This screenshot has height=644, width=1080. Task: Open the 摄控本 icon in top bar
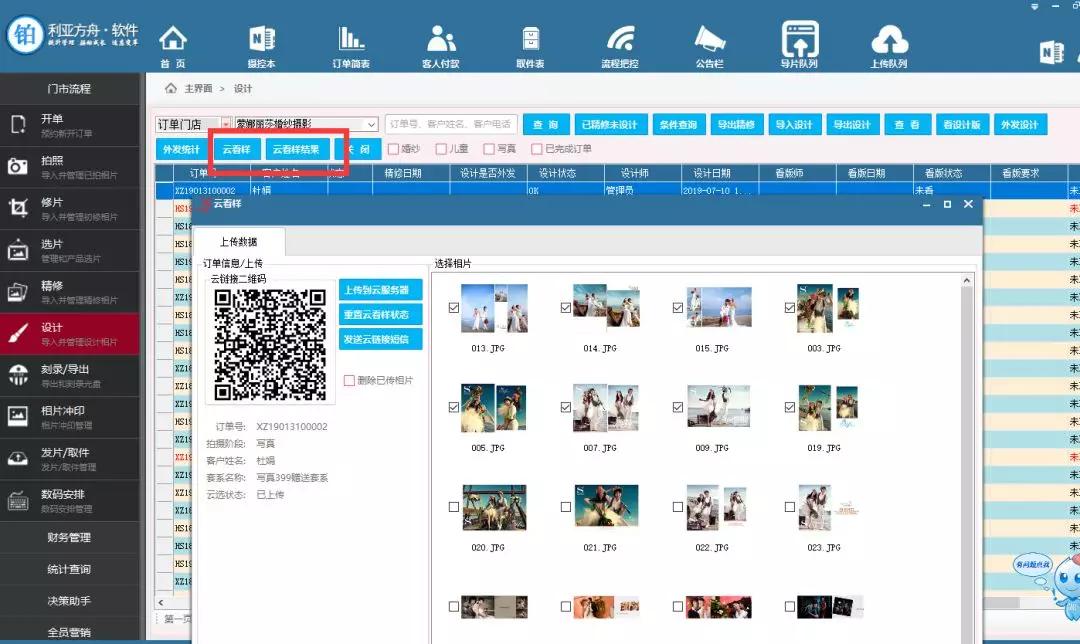pyautogui.click(x=261, y=45)
